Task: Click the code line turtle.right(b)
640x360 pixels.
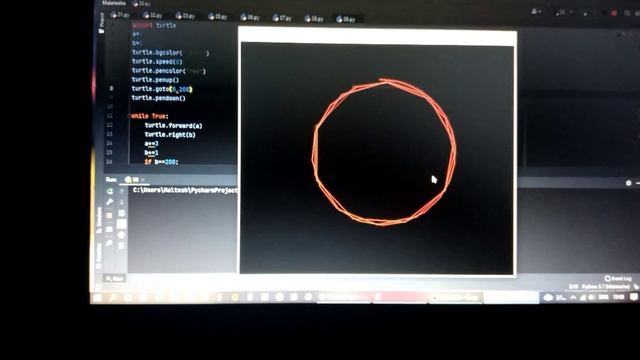Action: pyautogui.click(x=170, y=135)
